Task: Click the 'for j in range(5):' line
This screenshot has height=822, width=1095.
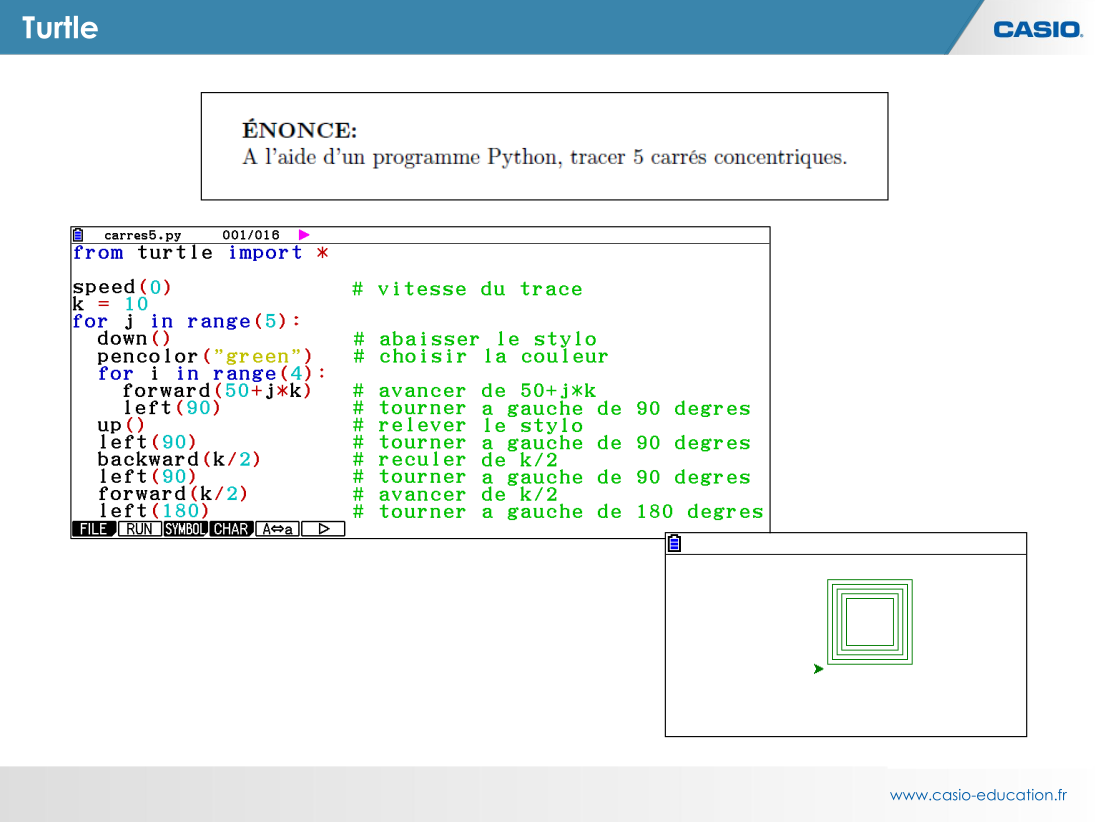Action: [x=186, y=321]
